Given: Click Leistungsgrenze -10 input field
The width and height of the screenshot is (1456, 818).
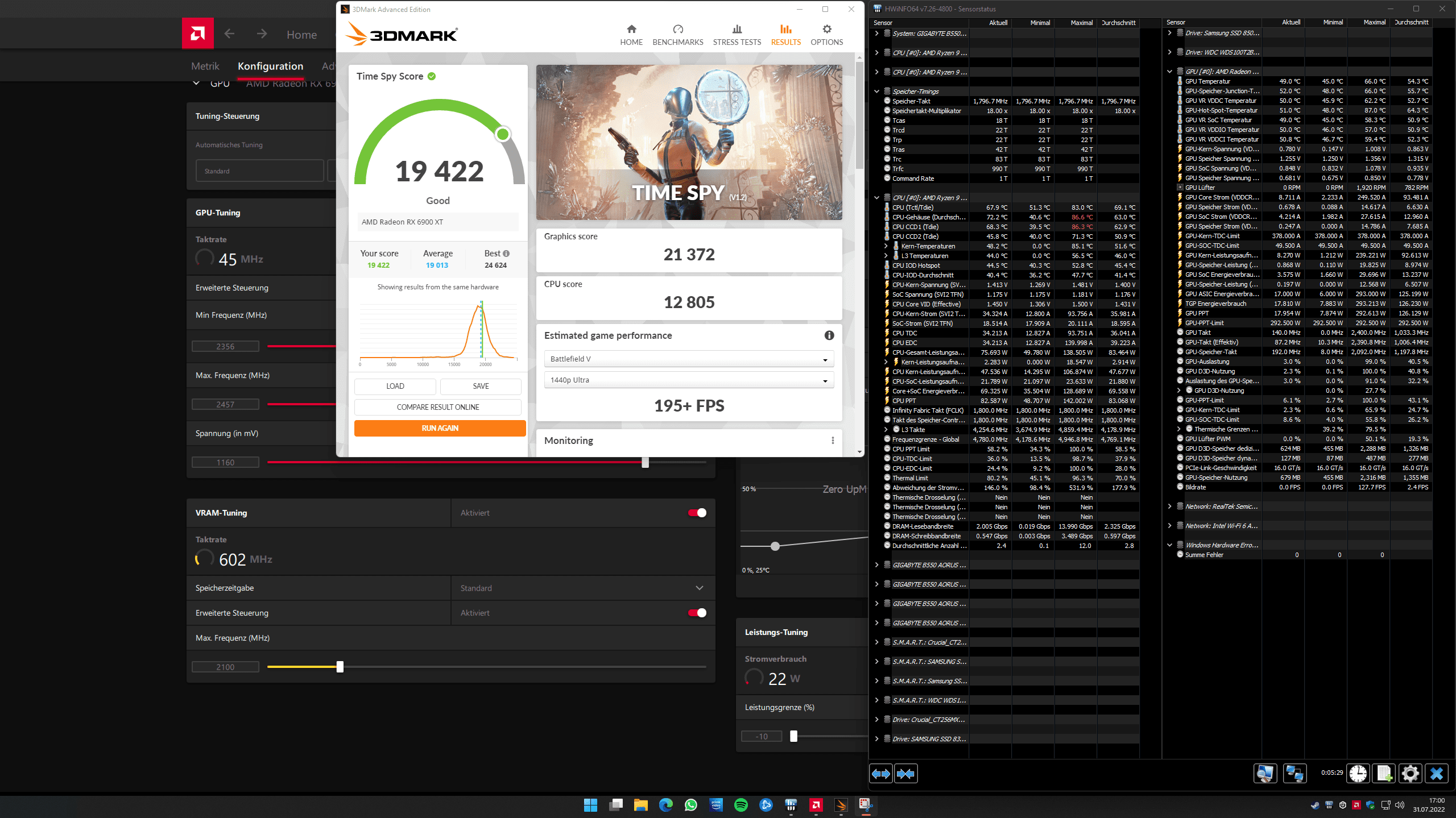Looking at the screenshot, I should [761, 736].
